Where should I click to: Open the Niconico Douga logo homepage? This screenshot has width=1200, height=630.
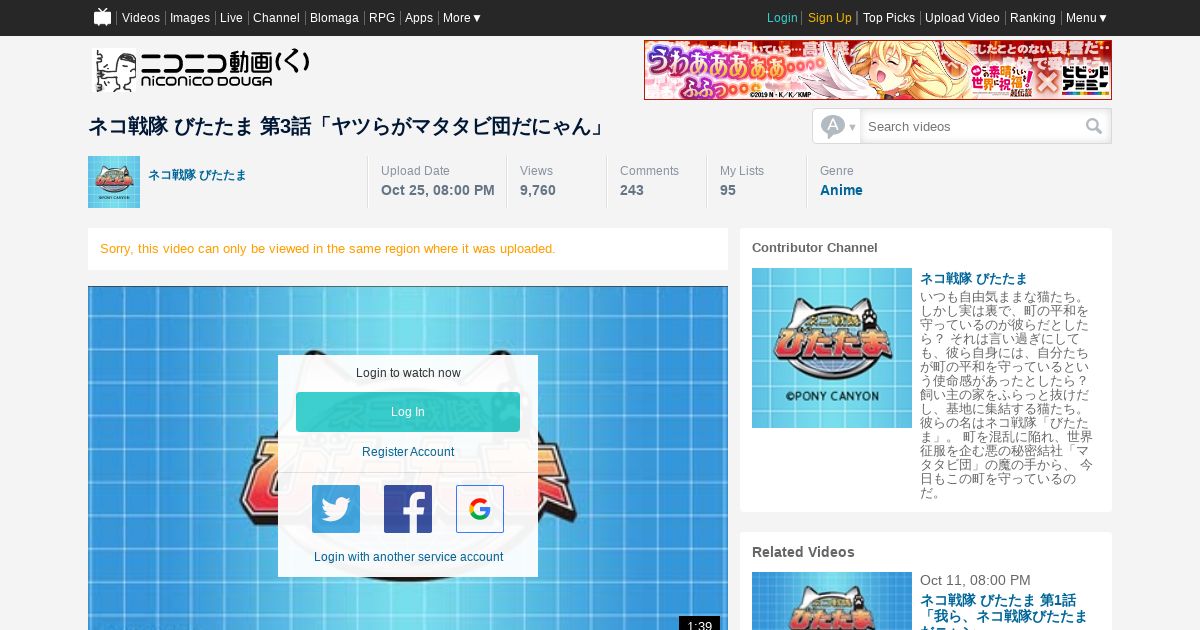coord(202,70)
